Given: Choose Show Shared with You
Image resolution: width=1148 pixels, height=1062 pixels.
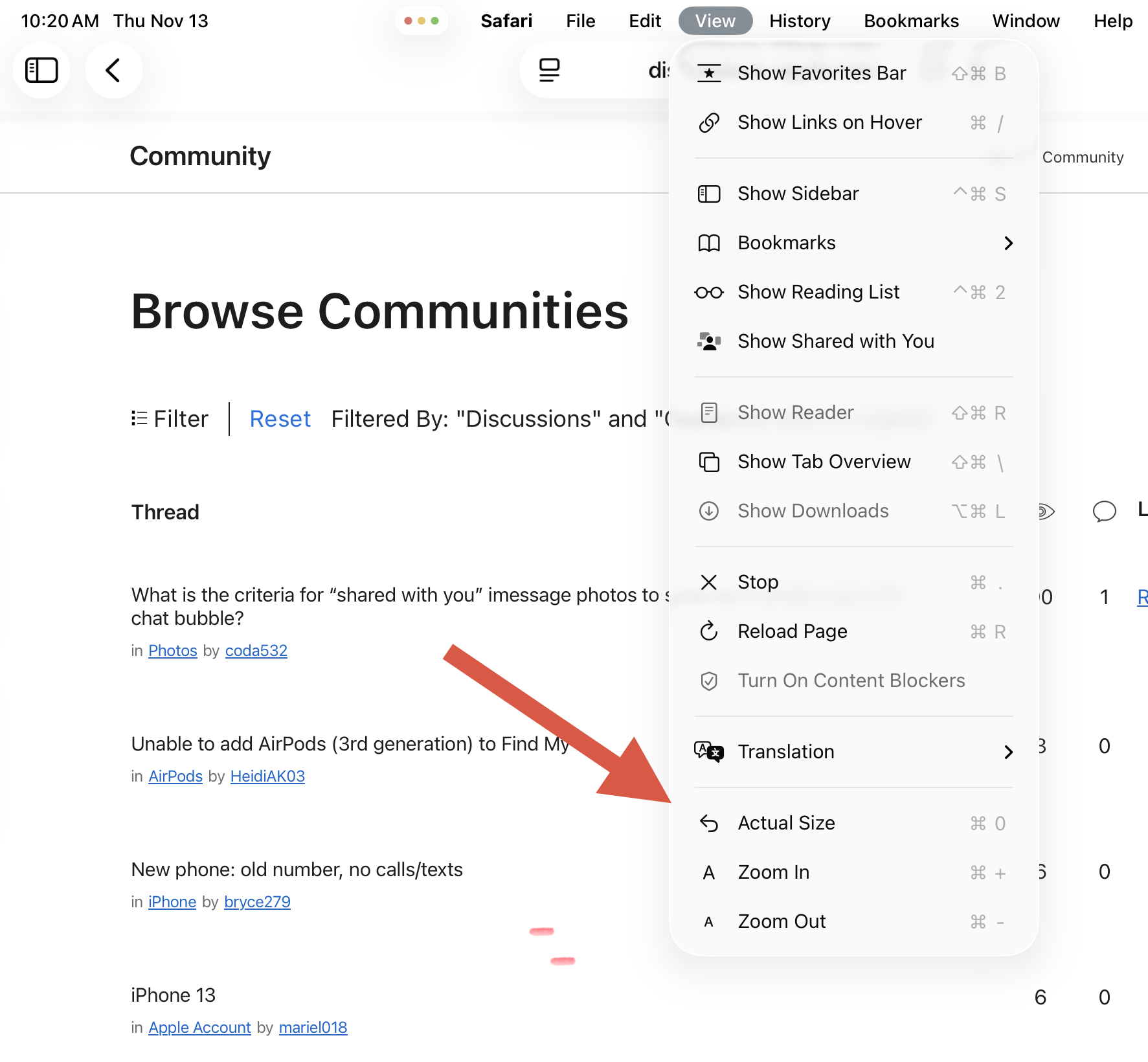Looking at the screenshot, I should [x=853, y=341].
